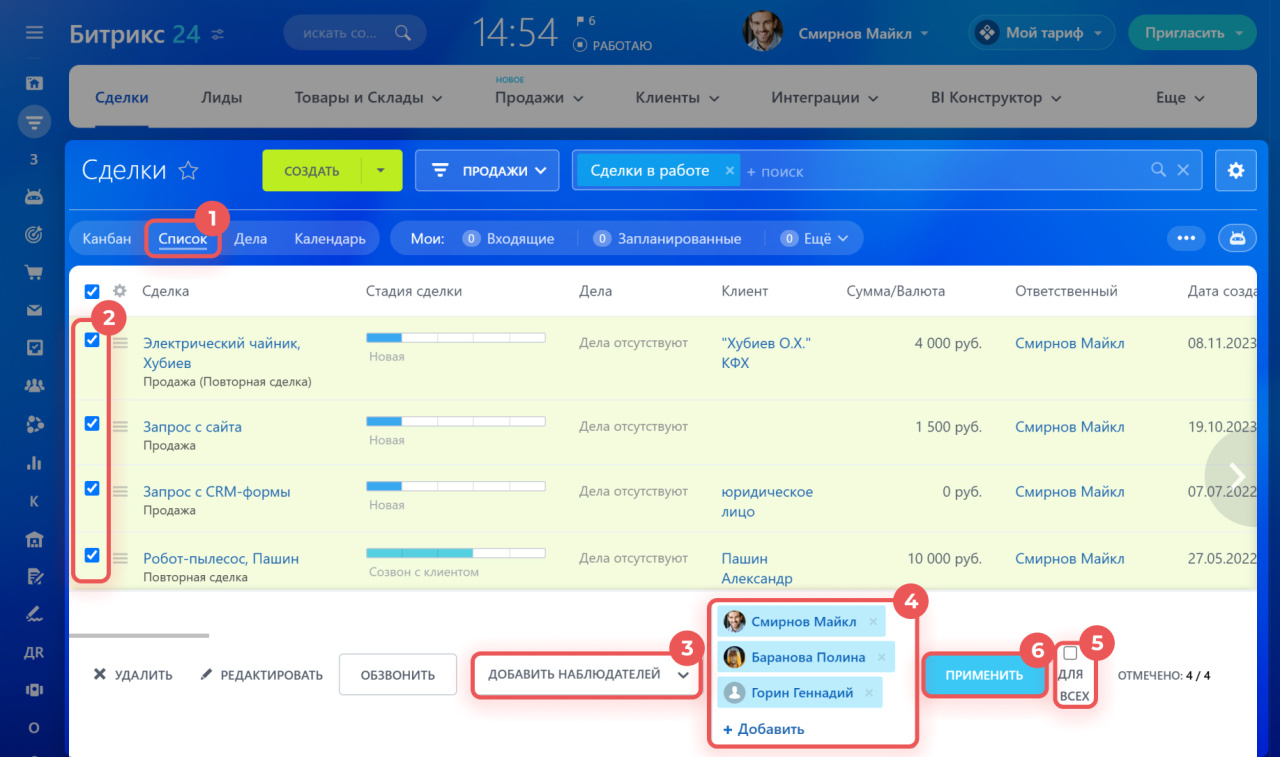Image resolution: width=1280 pixels, height=757 pixels.
Task: Open the Робот-пылесос, Пашин deal link
Action: click(220, 559)
